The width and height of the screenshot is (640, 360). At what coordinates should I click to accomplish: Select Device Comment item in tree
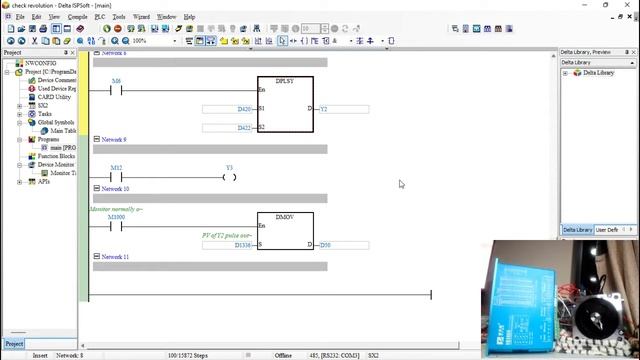pyautogui.click(x=57, y=80)
